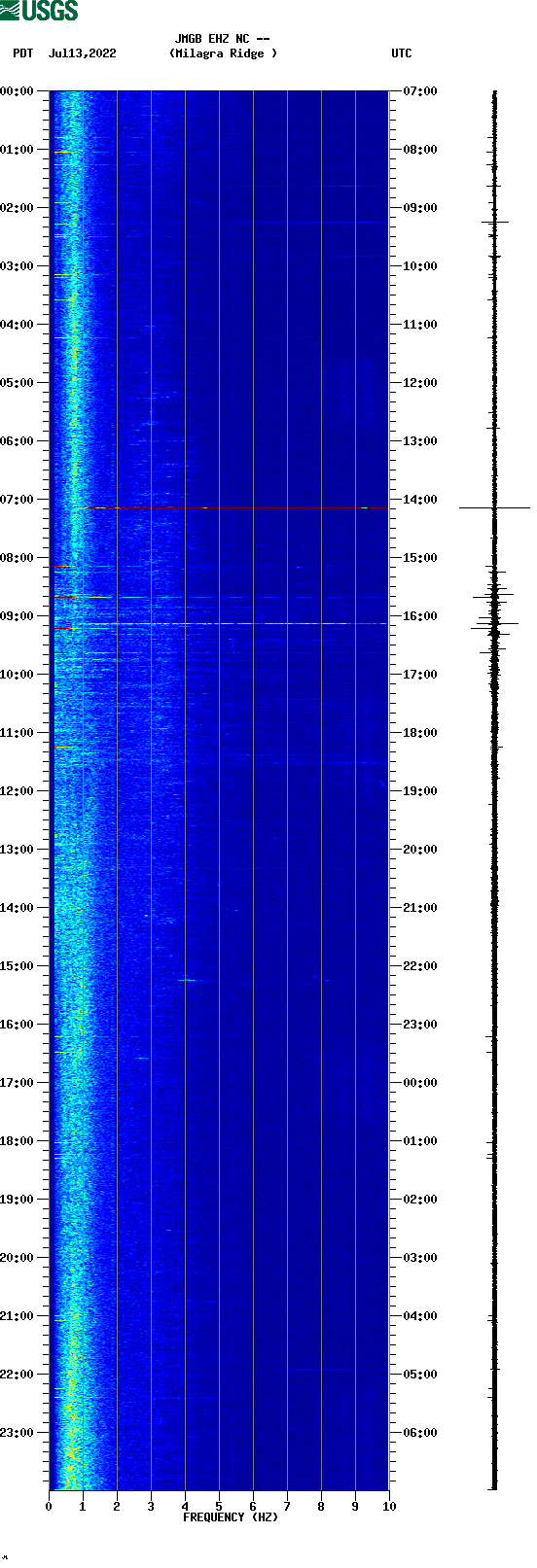The image size is (537, 1568).
Task: Select the date Jul13,2022
Action: tap(82, 53)
